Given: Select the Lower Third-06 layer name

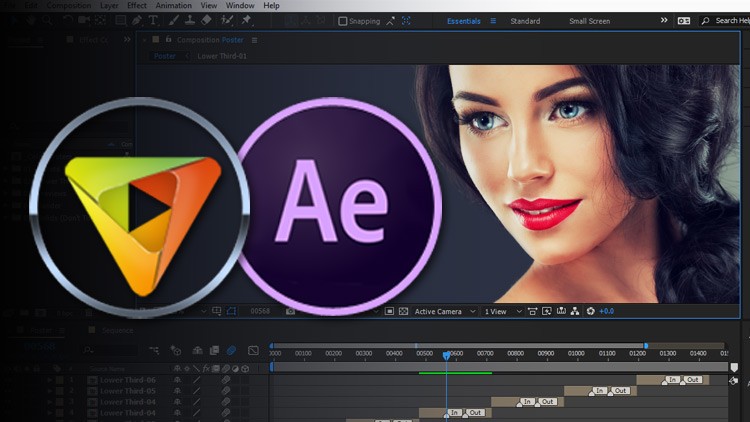Looking at the screenshot, I should (x=128, y=380).
